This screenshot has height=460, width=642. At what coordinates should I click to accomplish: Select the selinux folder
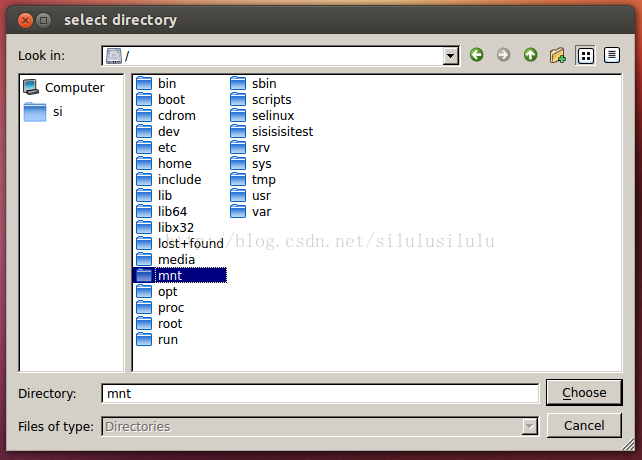(272, 115)
